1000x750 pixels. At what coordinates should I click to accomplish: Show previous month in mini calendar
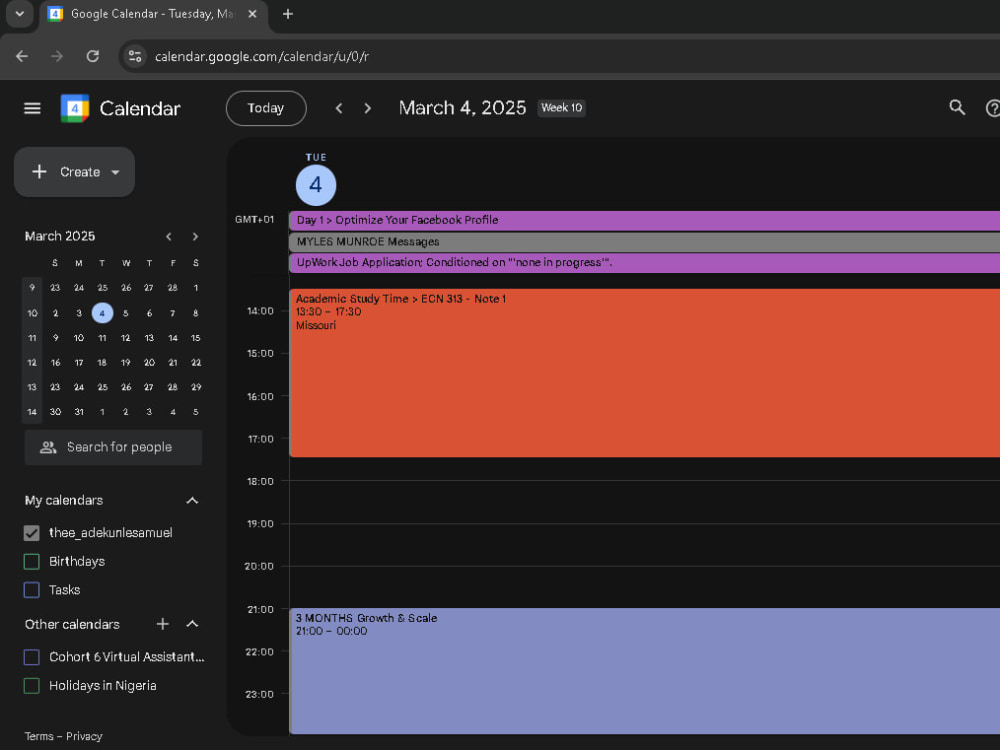coord(168,237)
